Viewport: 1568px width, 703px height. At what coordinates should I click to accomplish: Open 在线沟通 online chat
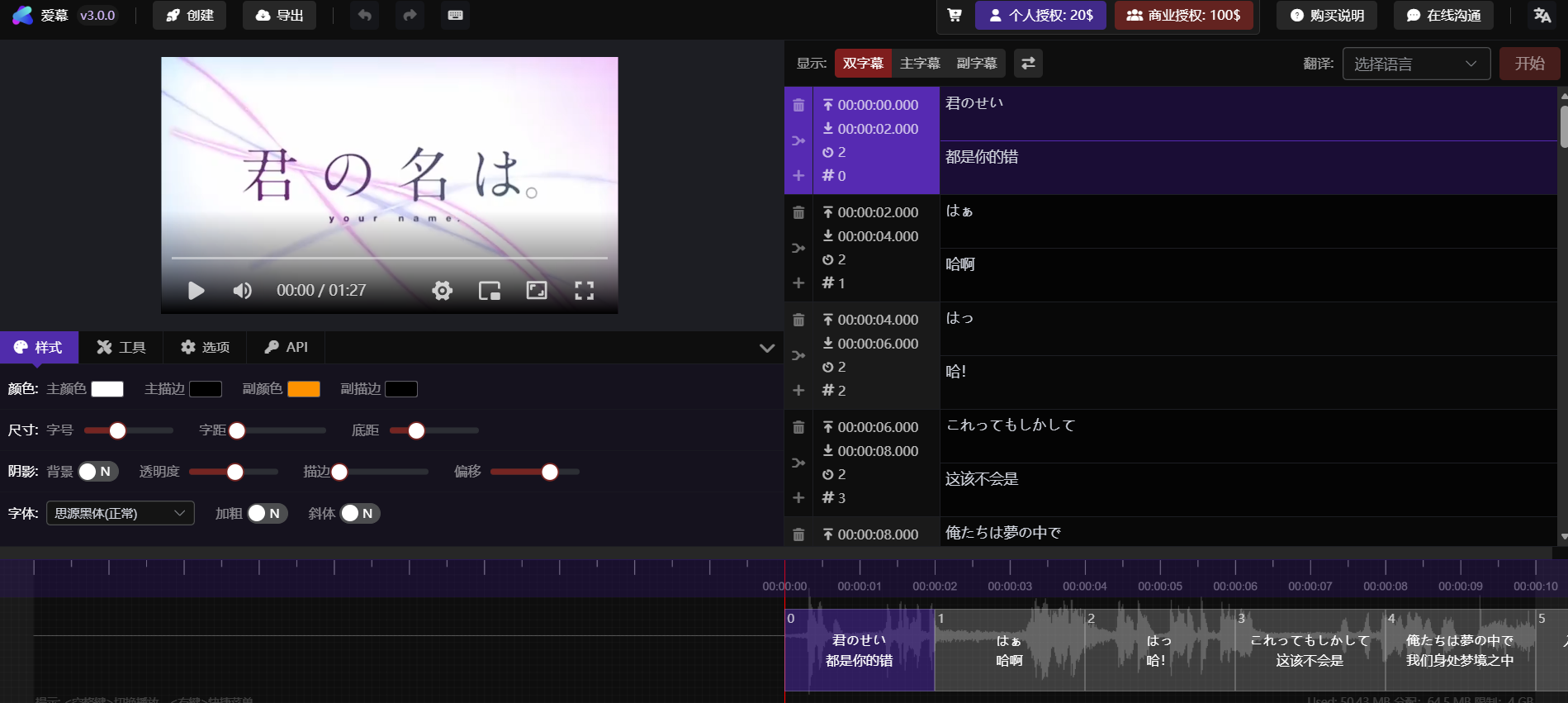click(1443, 15)
